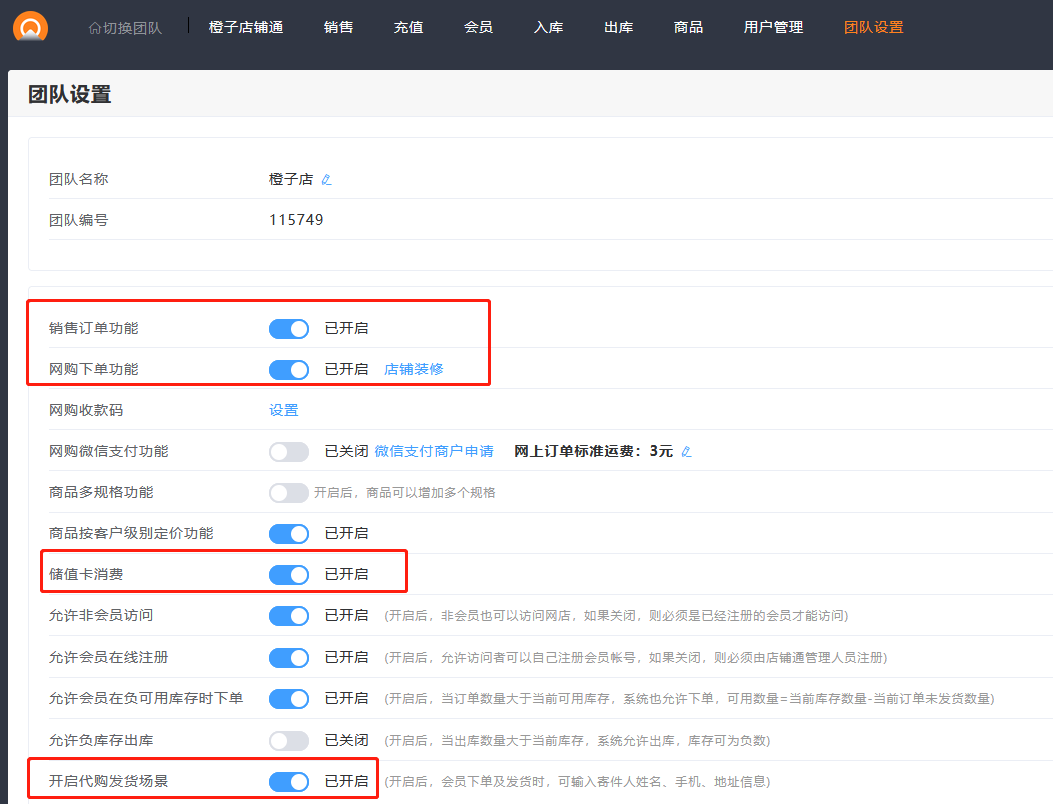Image resolution: width=1053 pixels, height=804 pixels.
Task: Toggle the 开启代购发货场景 switch
Action: pyautogui.click(x=289, y=782)
